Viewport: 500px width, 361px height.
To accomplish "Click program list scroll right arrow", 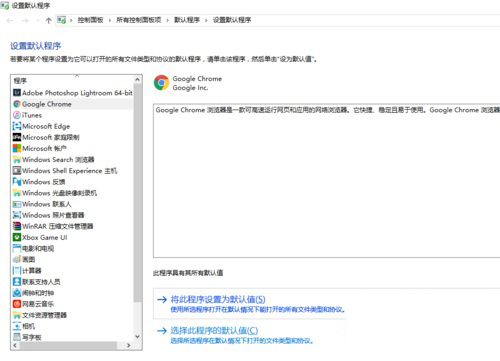I will pos(129,345).
